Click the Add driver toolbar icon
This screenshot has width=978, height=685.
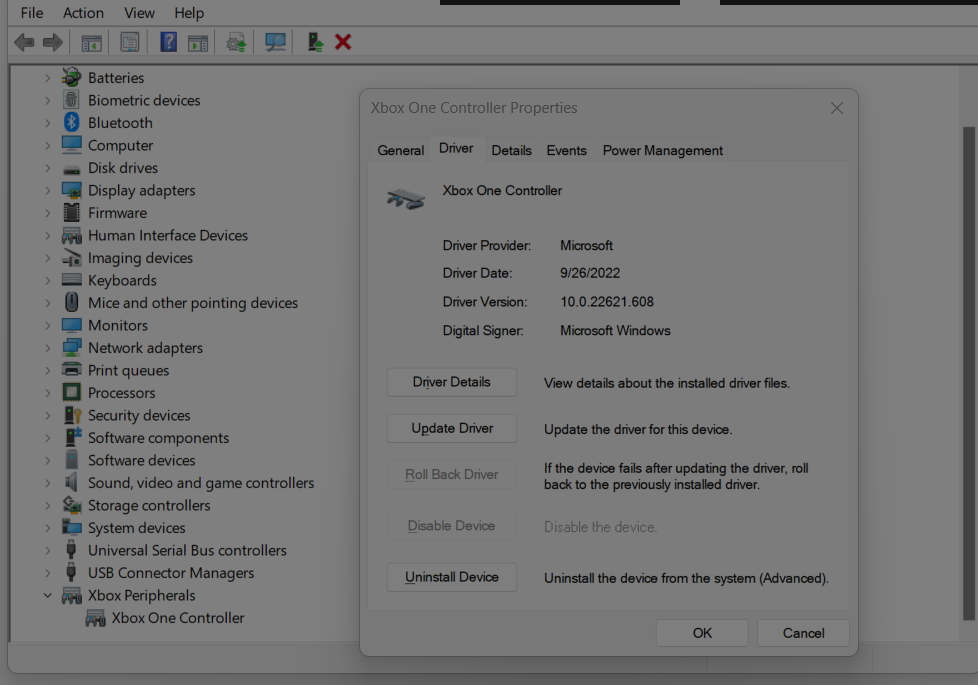point(314,42)
